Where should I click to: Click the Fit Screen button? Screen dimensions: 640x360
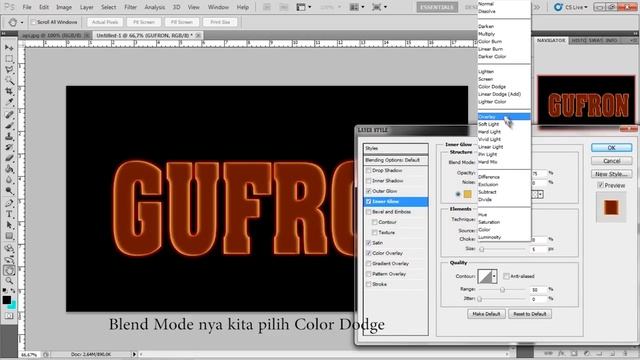144,22
